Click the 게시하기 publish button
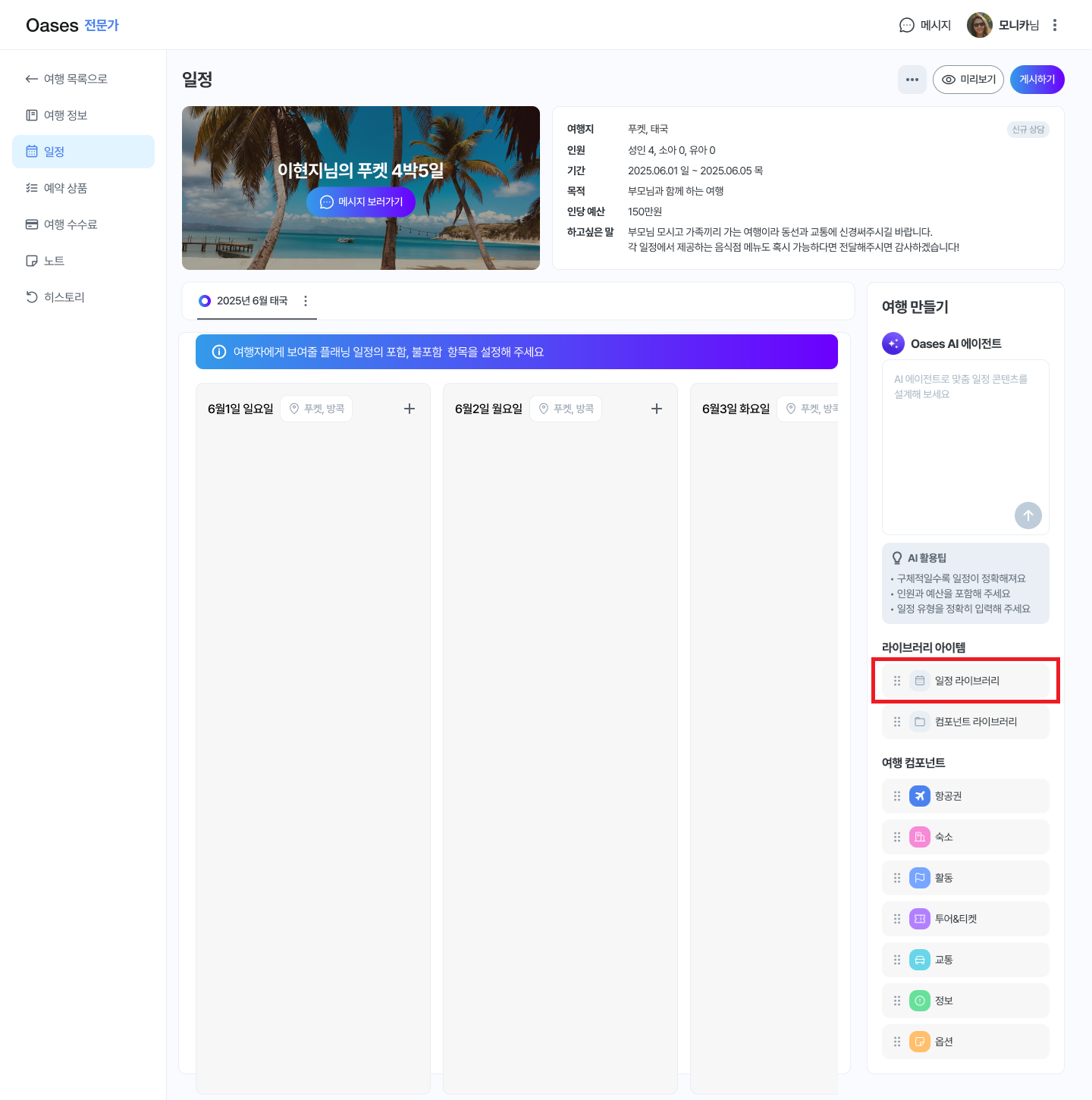 coord(1037,80)
